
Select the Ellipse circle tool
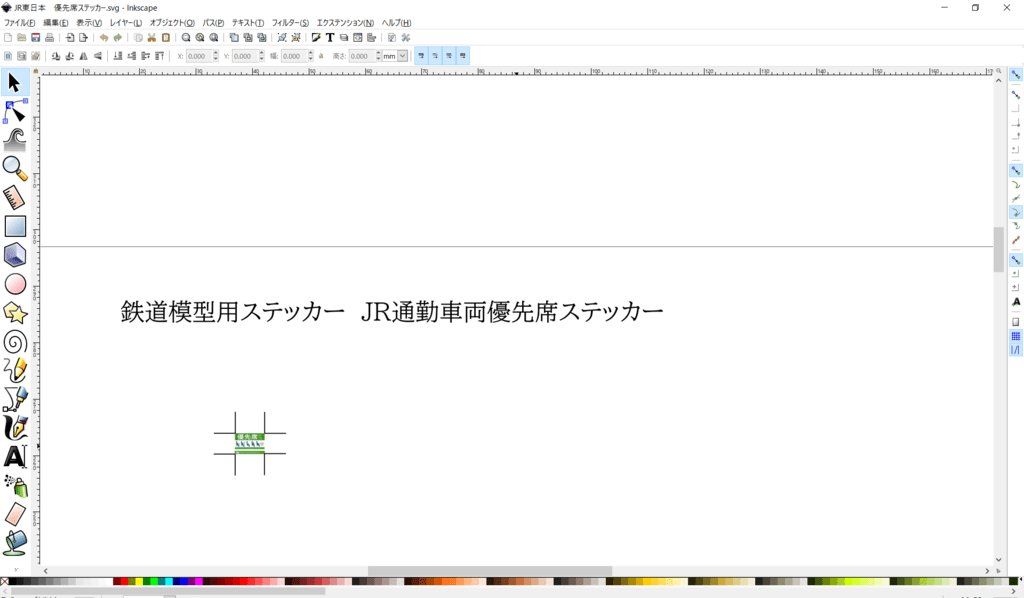14,284
